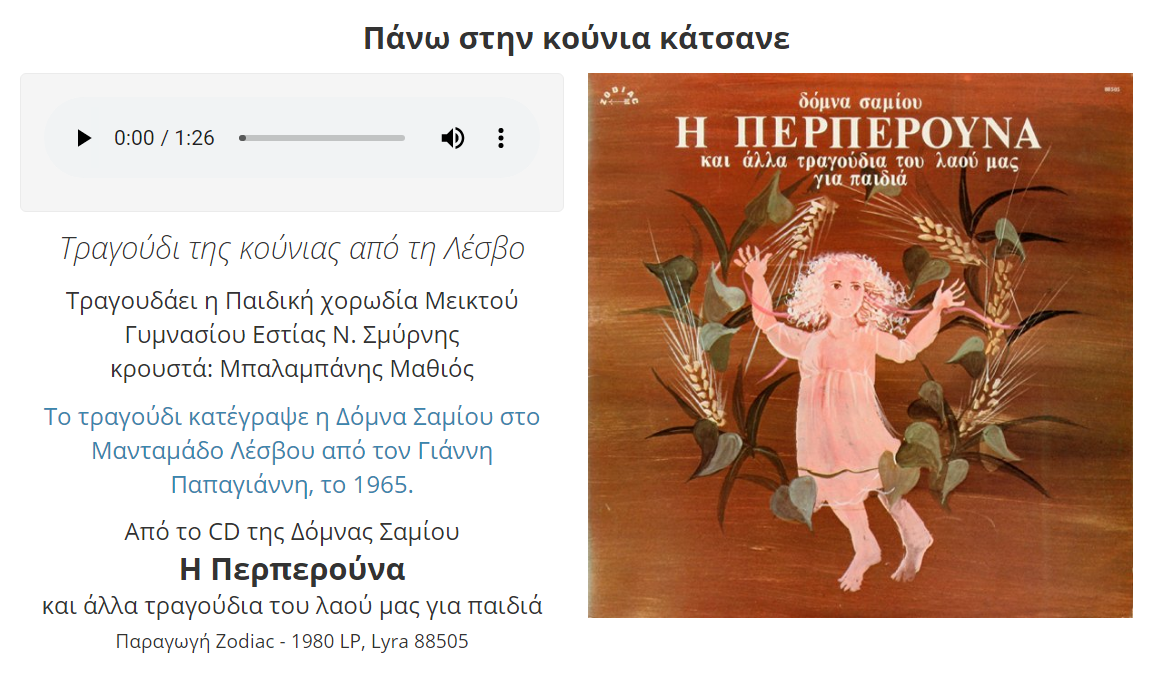Click the Zodiac logo on album cover
1152x675 pixels.
pyautogui.click(x=619, y=97)
